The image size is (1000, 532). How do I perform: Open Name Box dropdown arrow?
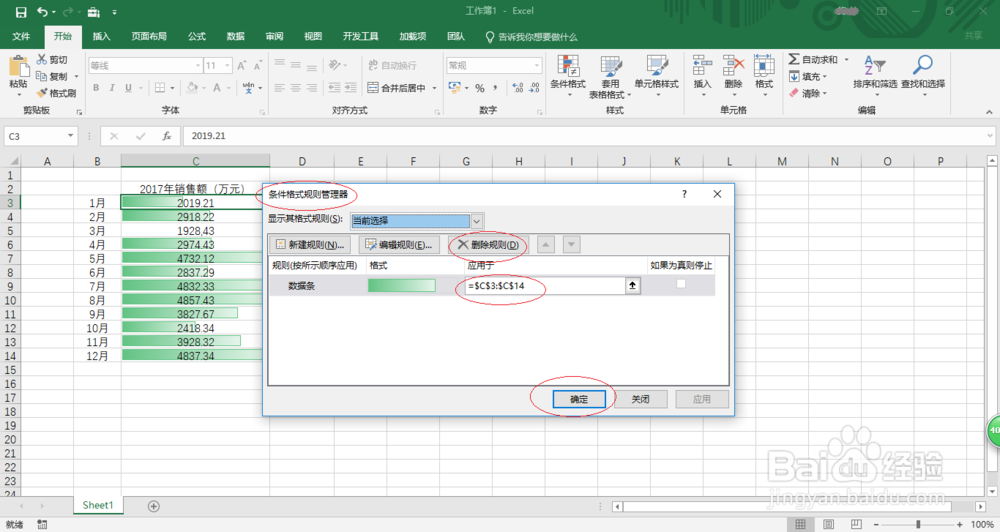(70, 136)
